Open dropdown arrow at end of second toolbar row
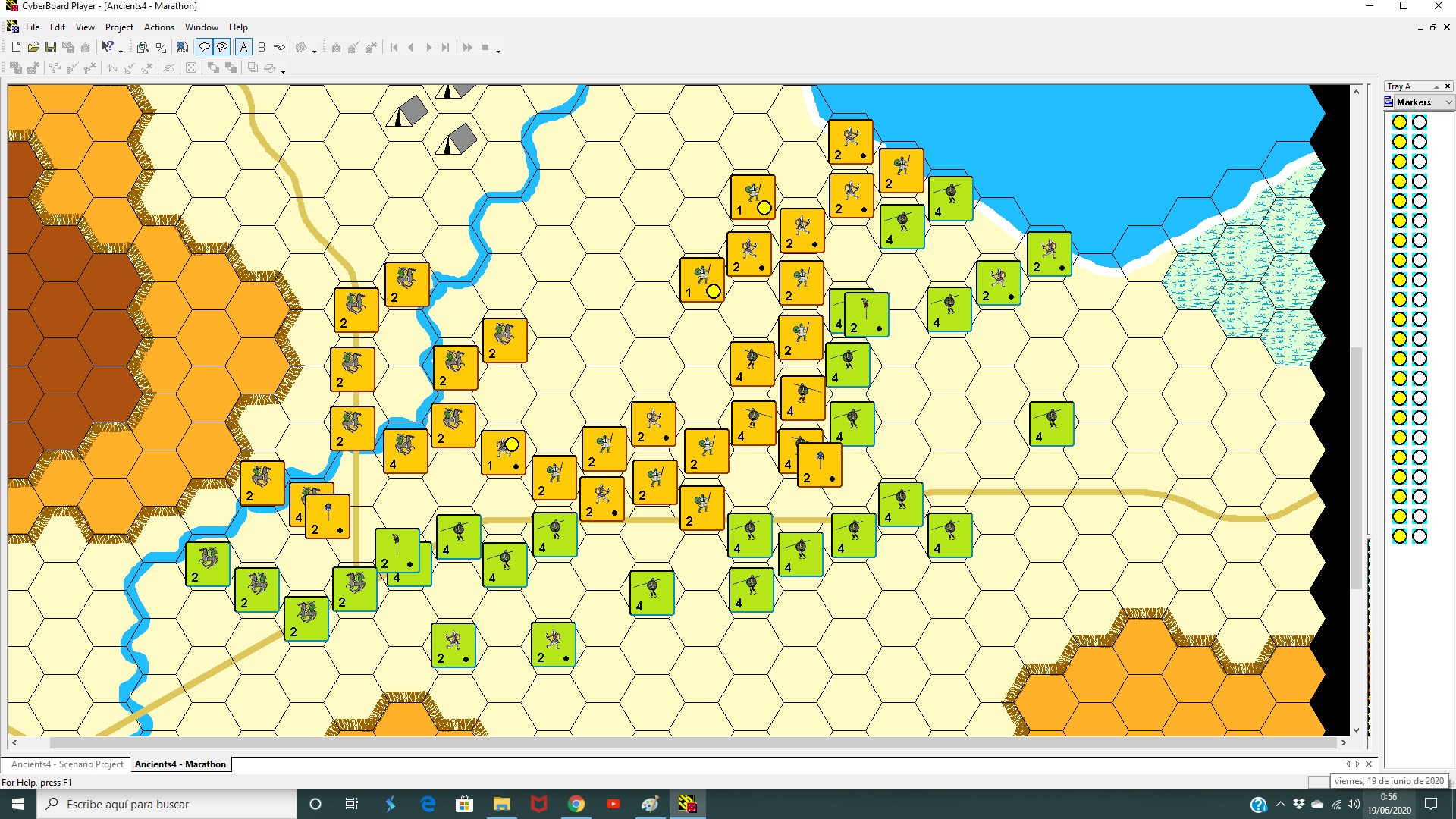This screenshot has height=819, width=1456. [x=283, y=71]
